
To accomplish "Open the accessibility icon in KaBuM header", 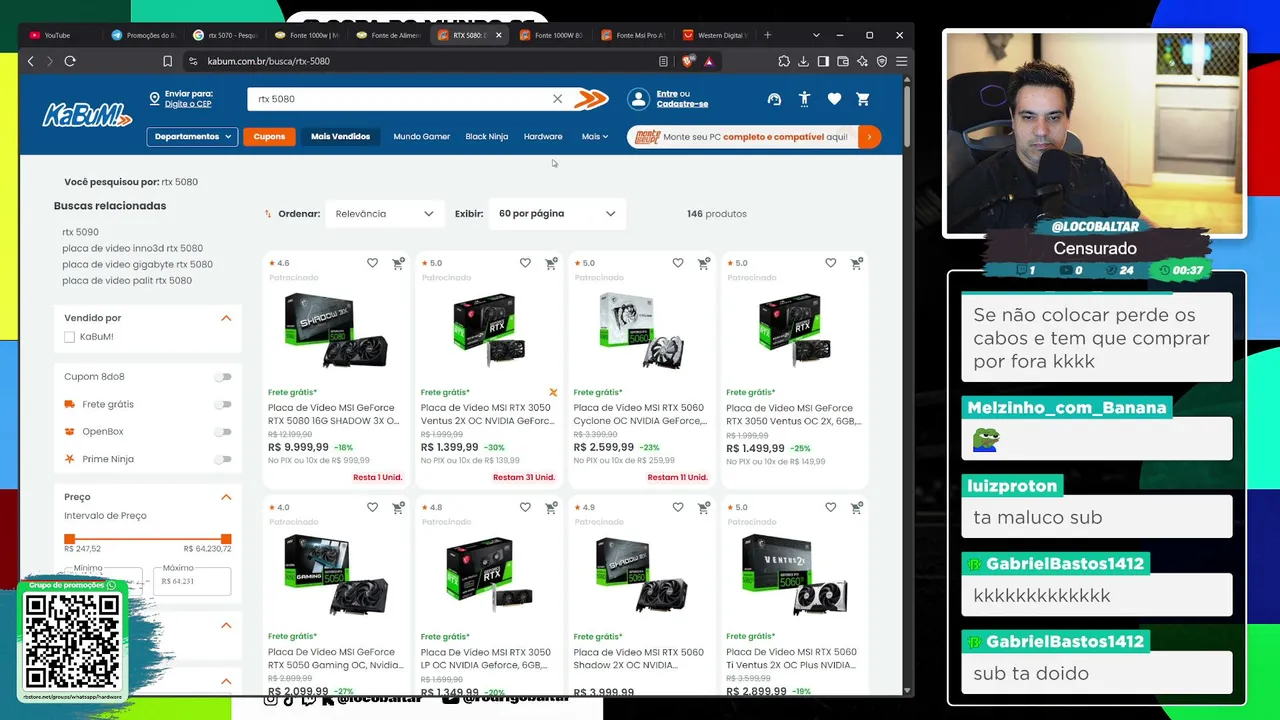I will pos(804,99).
